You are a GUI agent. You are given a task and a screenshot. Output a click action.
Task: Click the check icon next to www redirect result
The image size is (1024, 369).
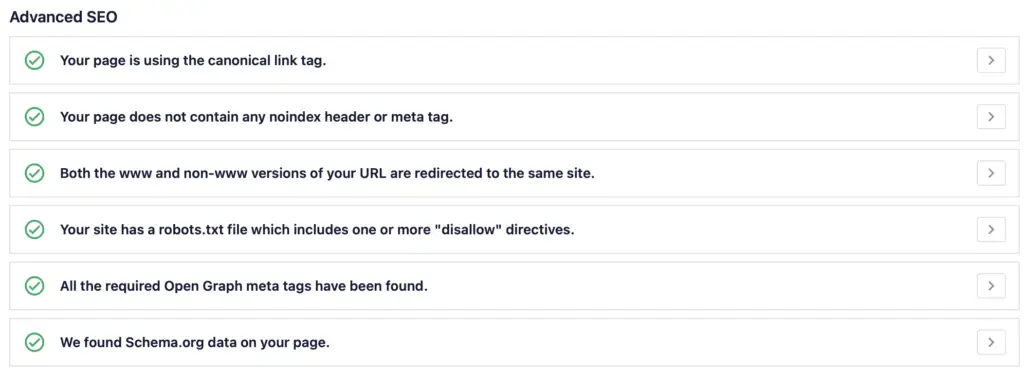tap(34, 174)
